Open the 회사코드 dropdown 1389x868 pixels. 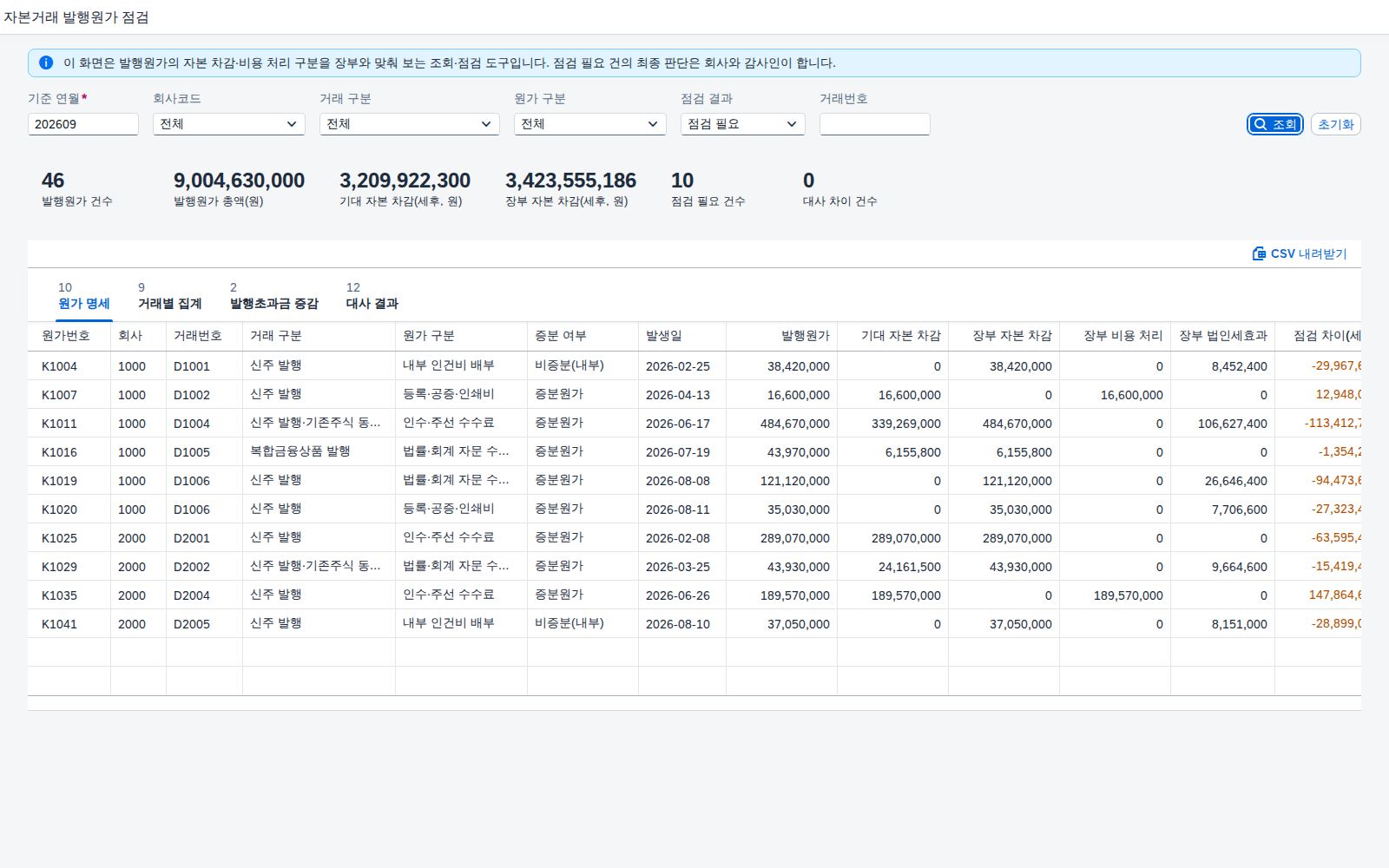point(229,124)
